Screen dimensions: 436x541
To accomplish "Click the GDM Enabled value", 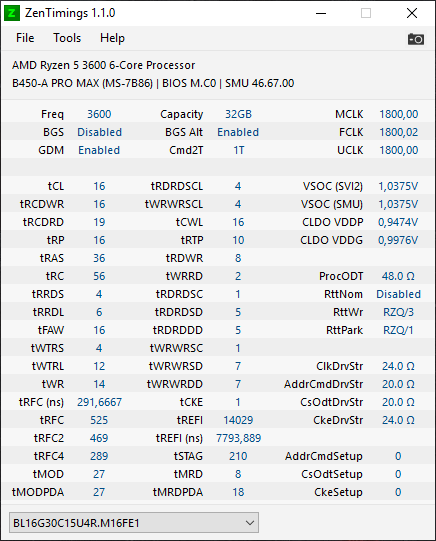I will (x=99, y=150).
